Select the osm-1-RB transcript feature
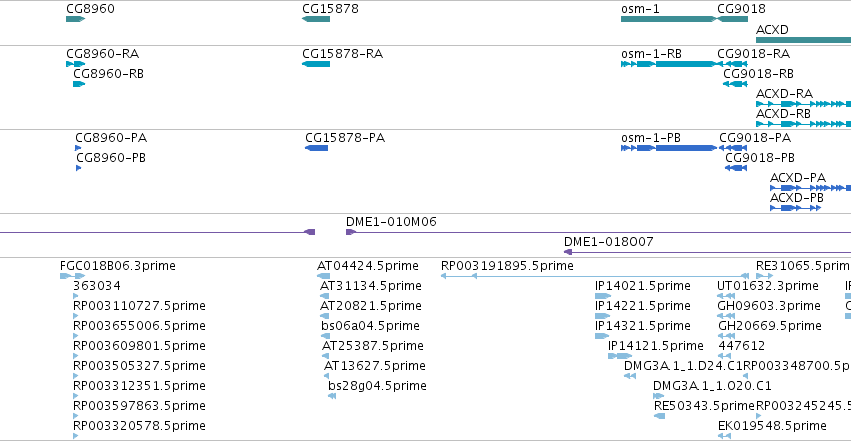Viewport: 851px width, 441px height. click(669, 64)
